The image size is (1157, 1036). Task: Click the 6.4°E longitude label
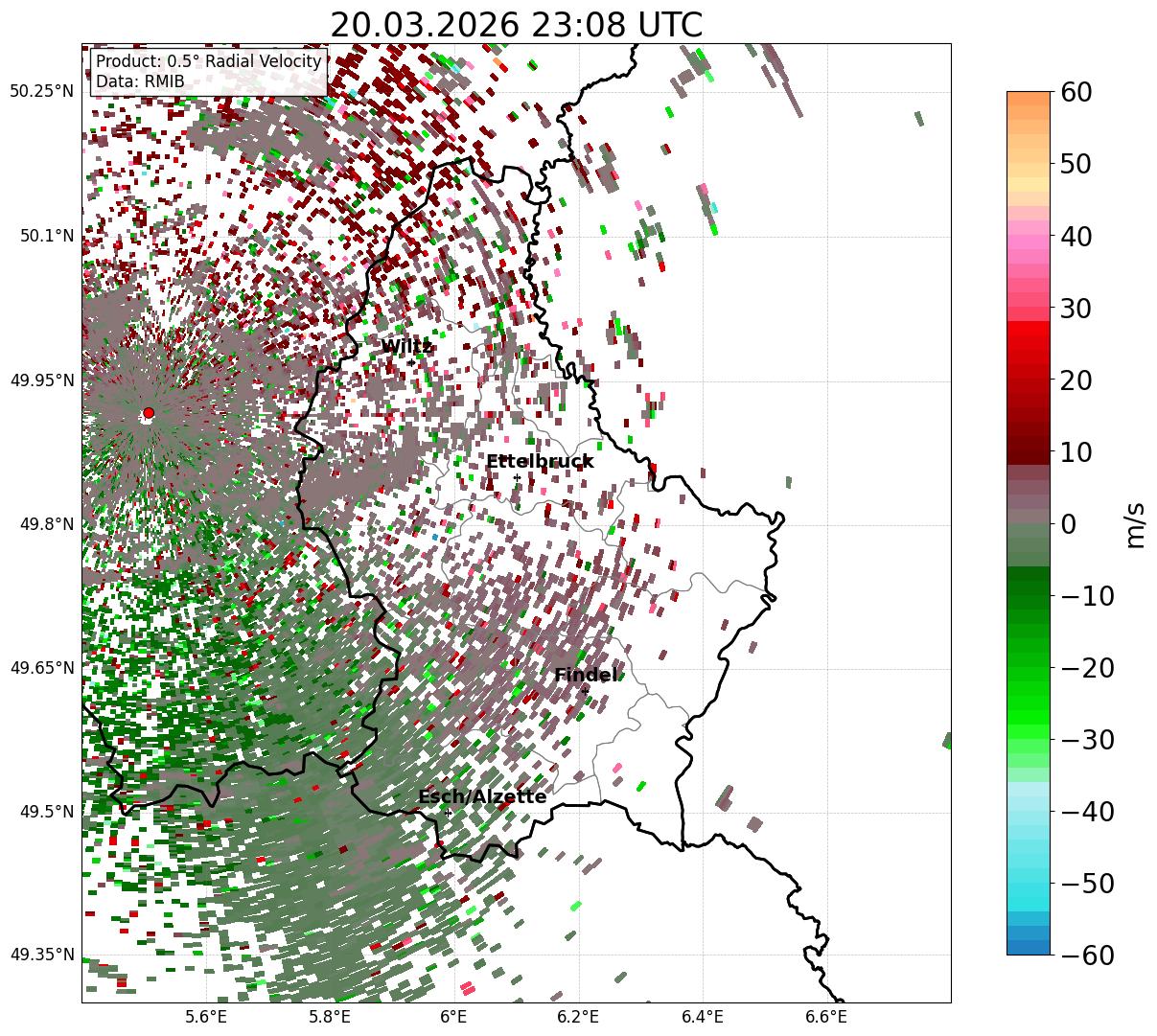point(702,1016)
